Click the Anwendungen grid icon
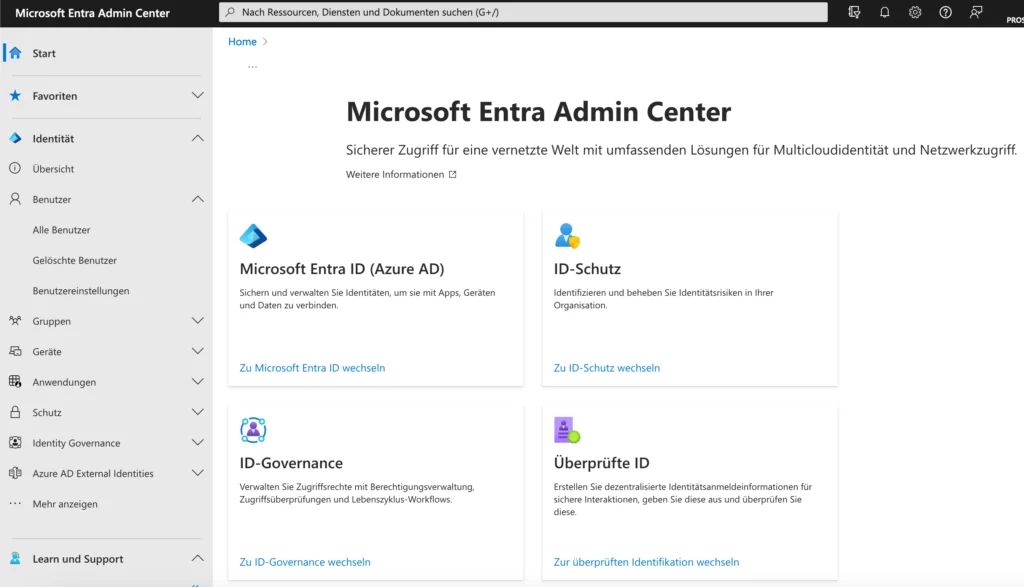 [15, 381]
